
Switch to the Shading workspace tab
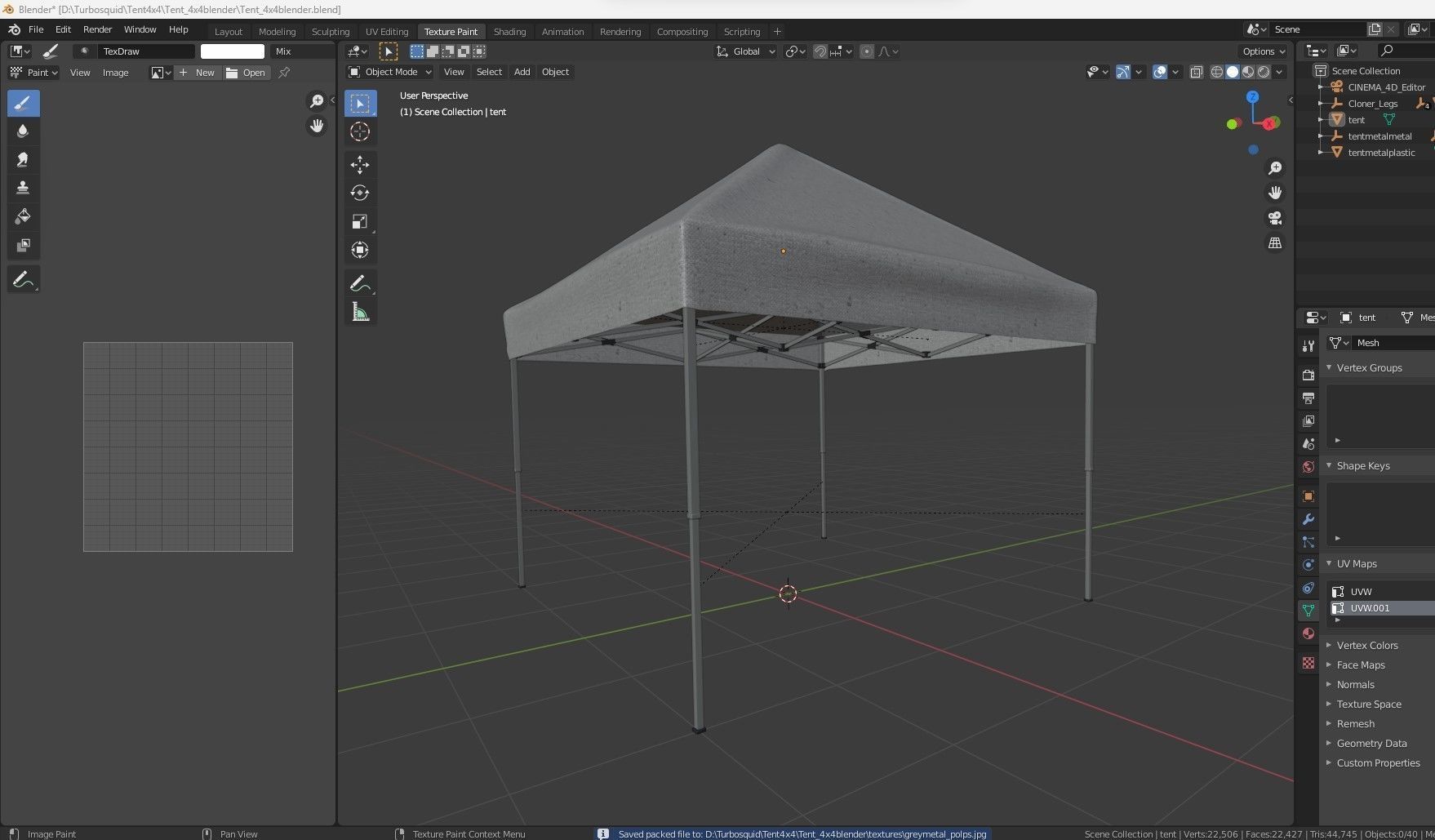(x=509, y=32)
